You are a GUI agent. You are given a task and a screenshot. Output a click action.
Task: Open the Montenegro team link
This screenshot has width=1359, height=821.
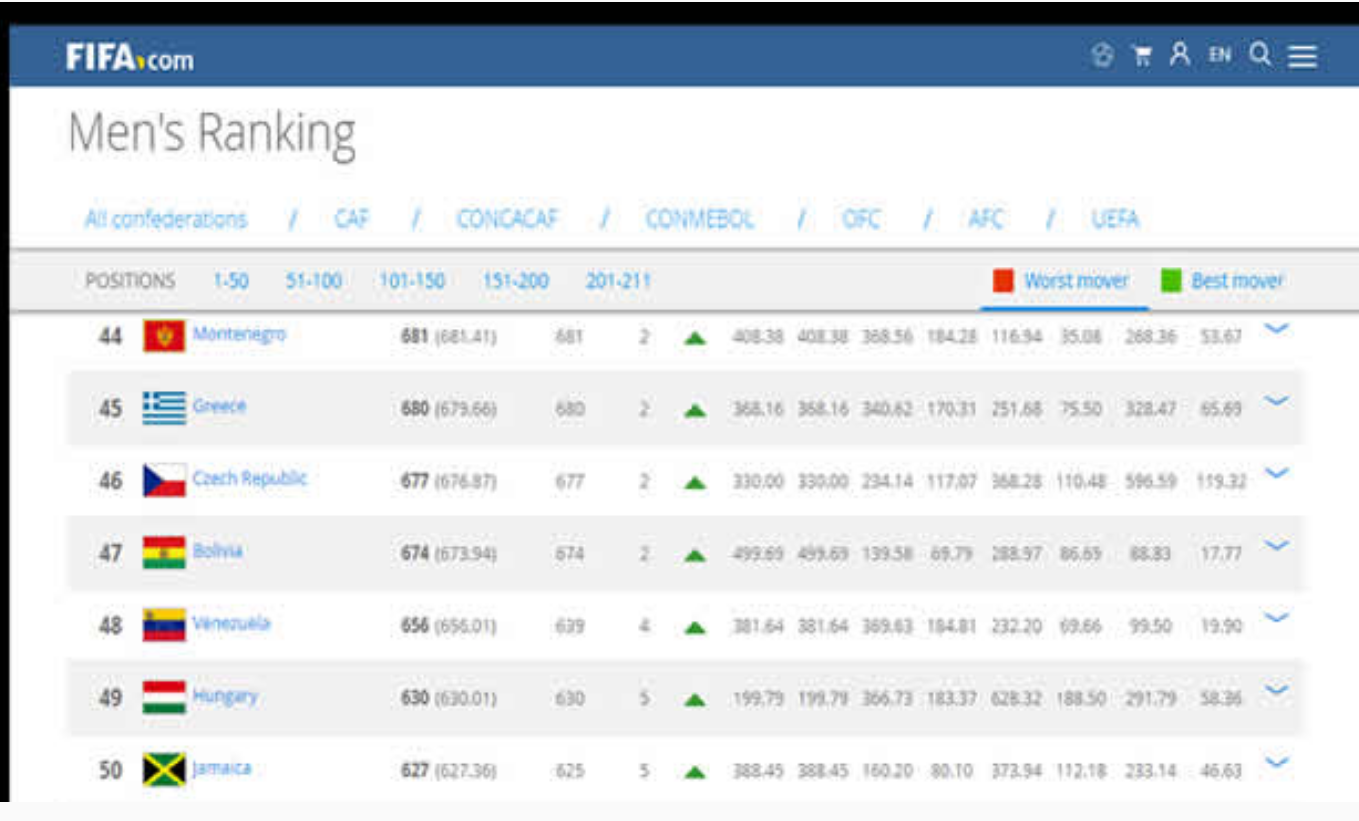pyautogui.click(x=239, y=333)
